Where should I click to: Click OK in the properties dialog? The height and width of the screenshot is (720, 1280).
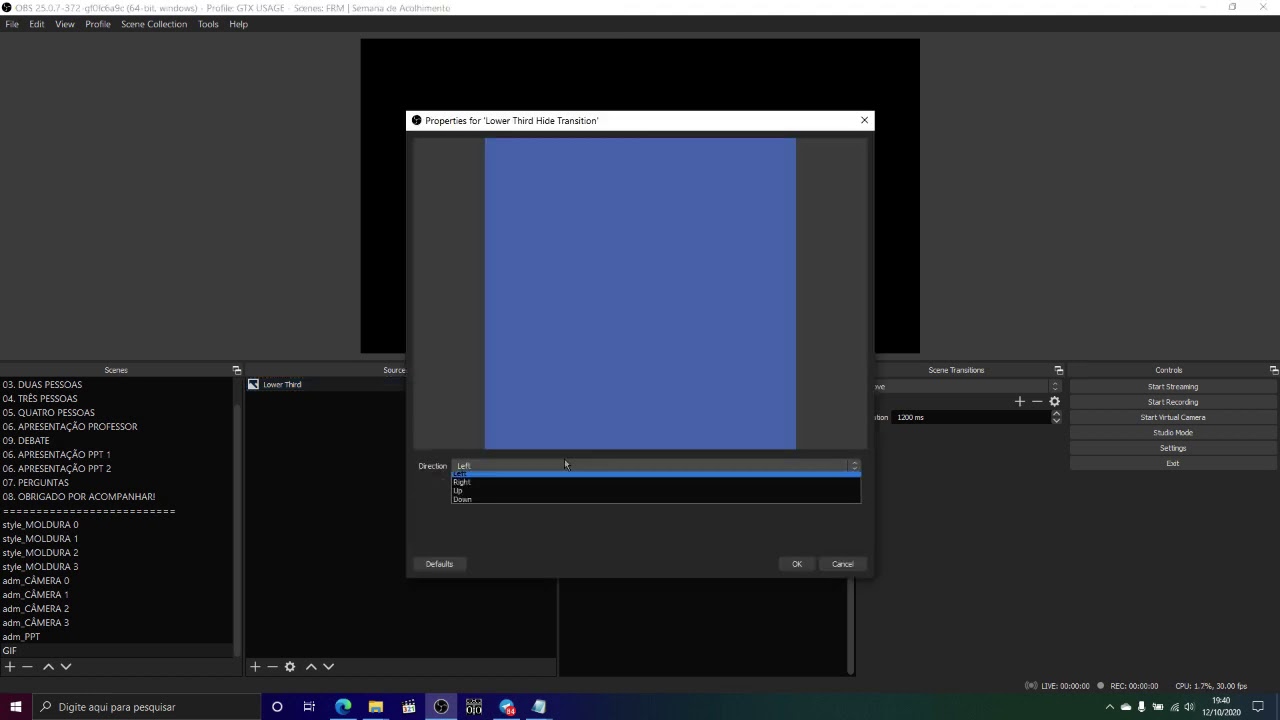click(x=797, y=564)
